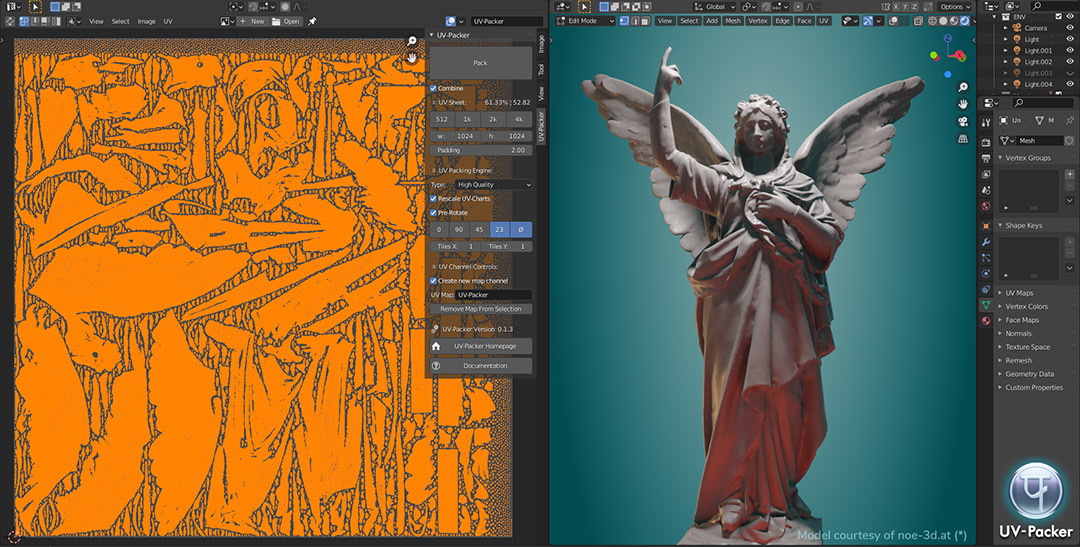Screen dimensions: 1080x547
Task: Toggle camera view icon in 3D viewport
Action: pyautogui.click(x=963, y=122)
